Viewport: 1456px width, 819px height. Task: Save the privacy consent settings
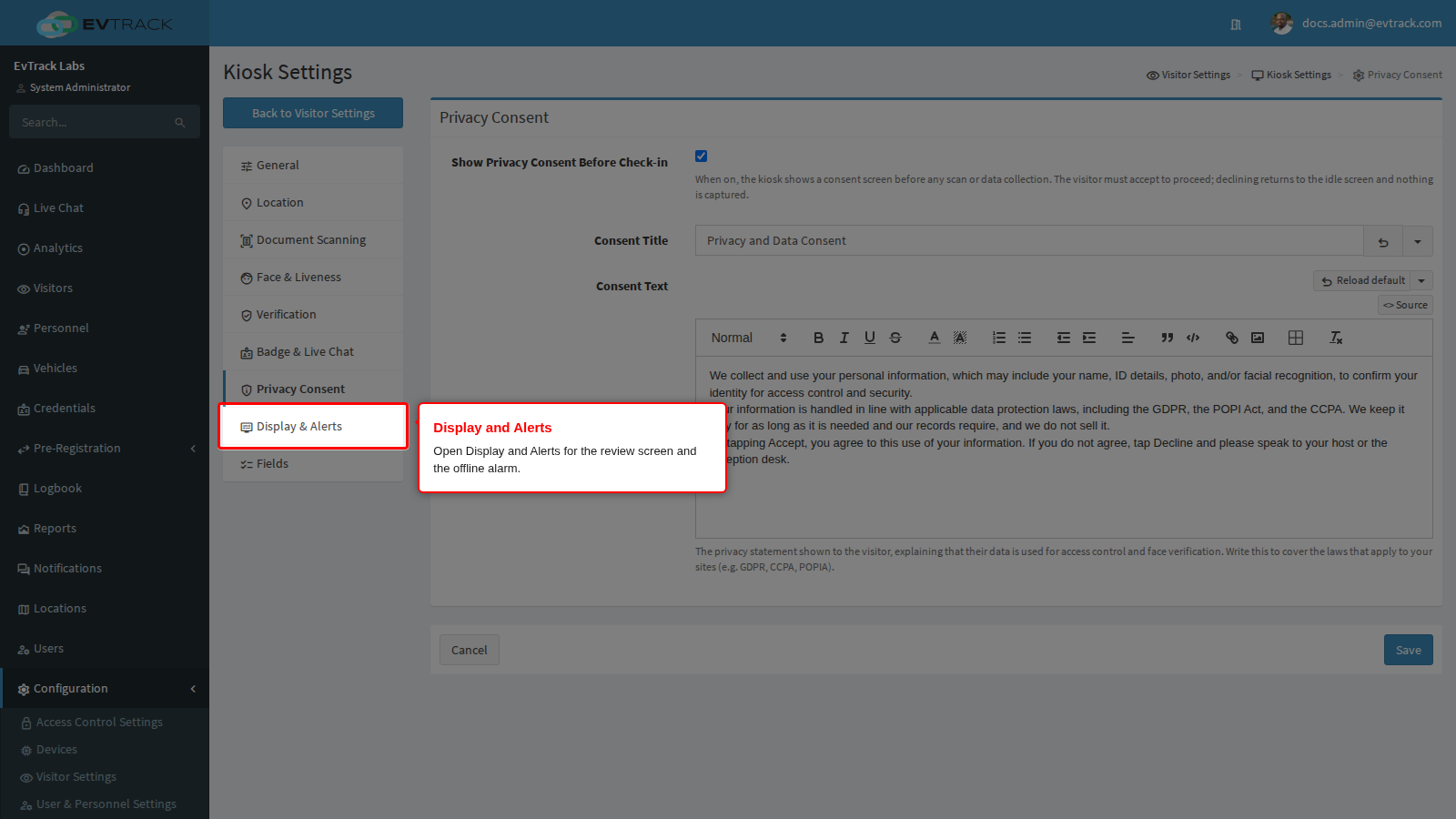point(1408,650)
